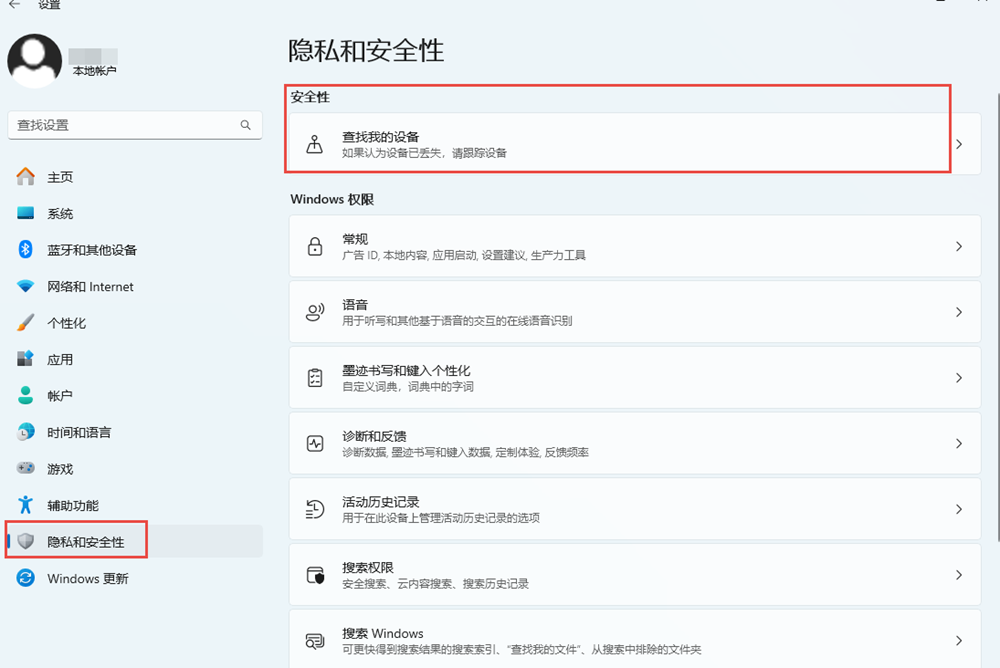Screen dimensions: 1000x668
Task: Click the 搜索权限 shield window icon
Action: coord(314,575)
